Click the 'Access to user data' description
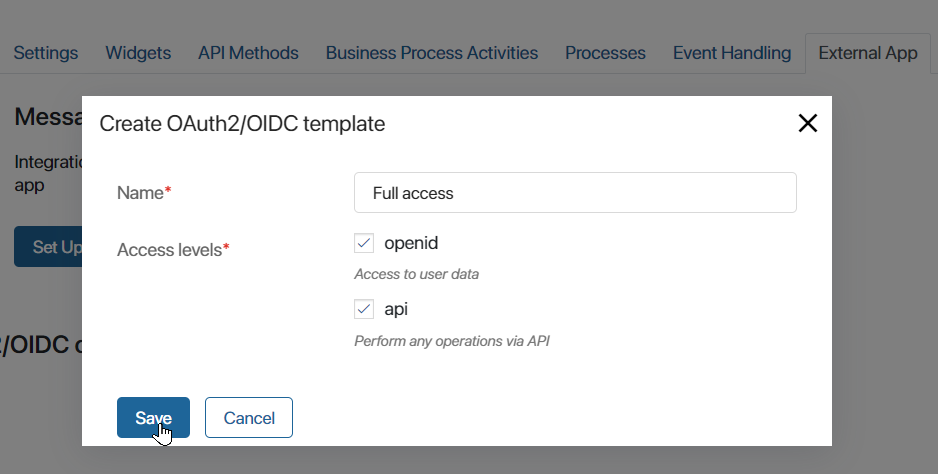The width and height of the screenshot is (938, 474). point(416,274)
